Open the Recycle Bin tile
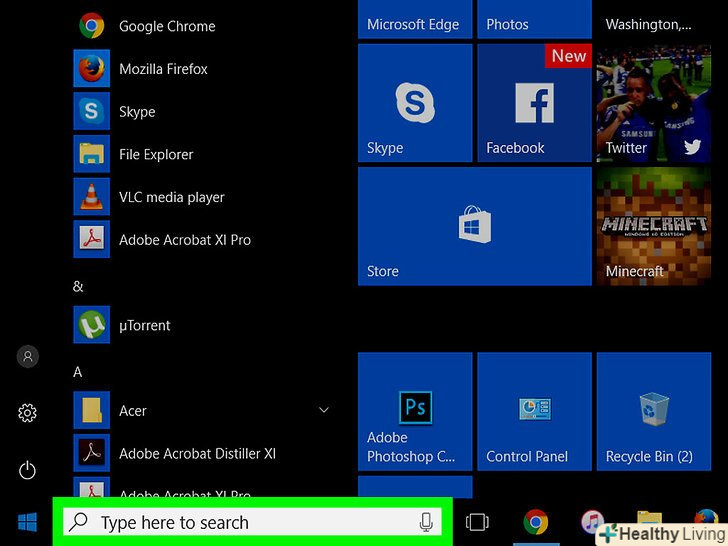 point(653,411)
